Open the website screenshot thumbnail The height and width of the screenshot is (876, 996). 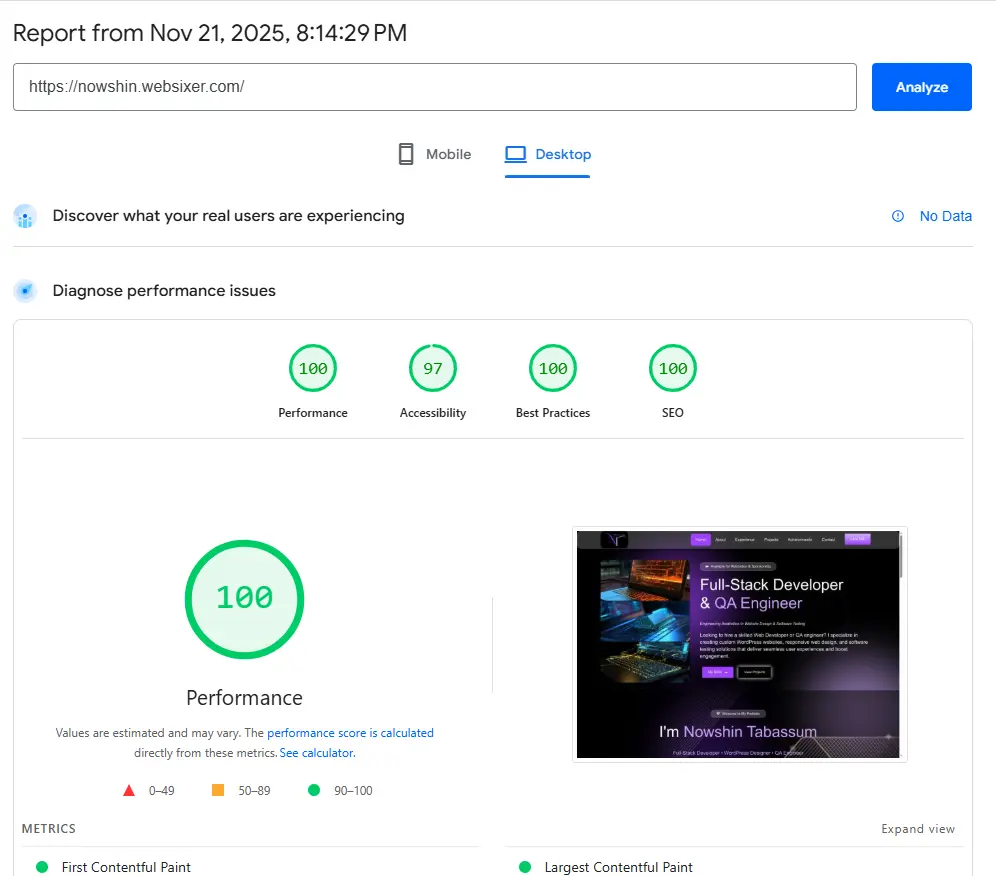pyautogui.click(x=739, y=644)
